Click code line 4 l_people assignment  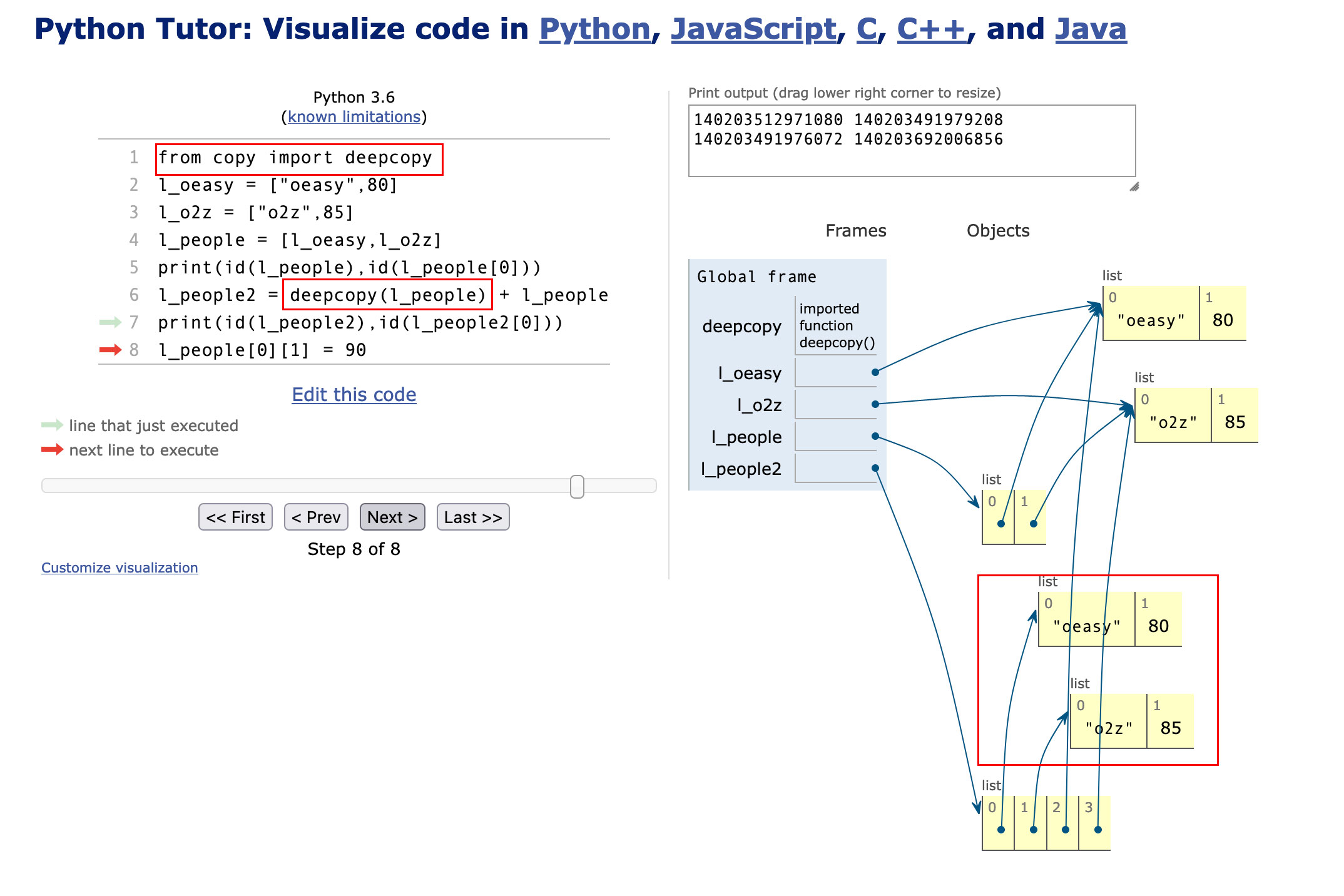(x=300, y=240)
